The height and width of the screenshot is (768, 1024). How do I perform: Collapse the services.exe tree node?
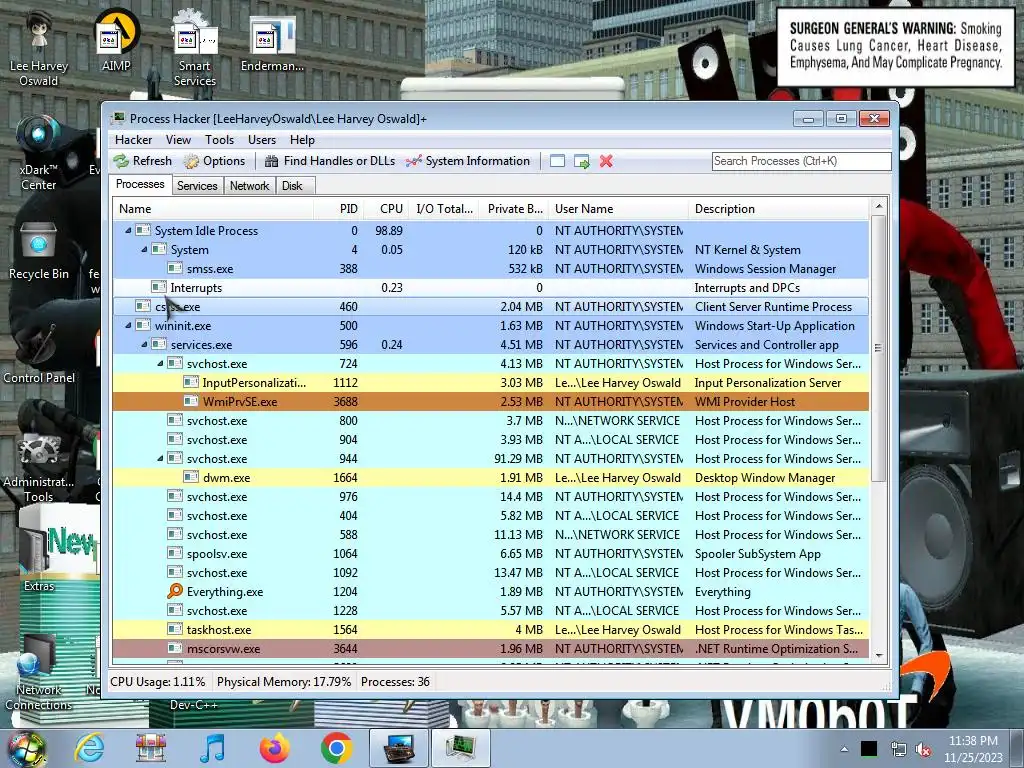click(x=144, y=344)
